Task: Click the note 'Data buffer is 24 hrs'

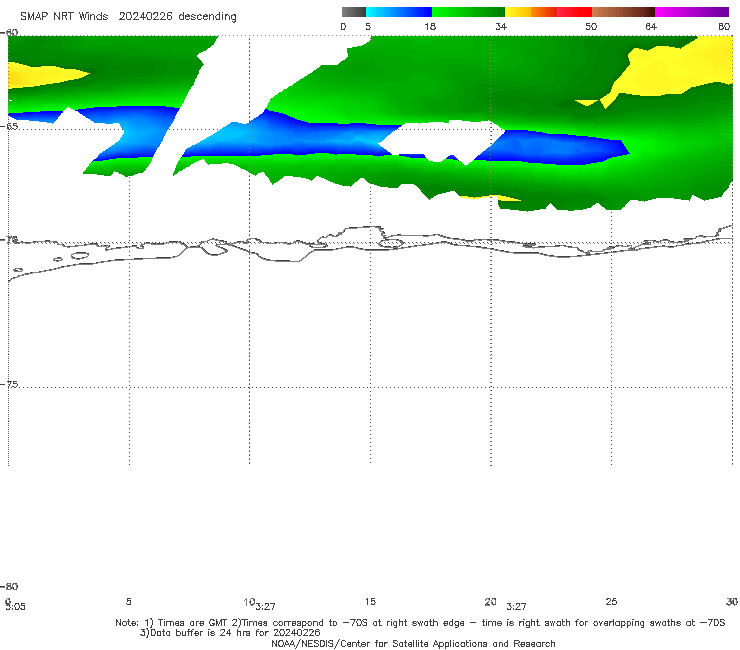Action: (199, 633)
